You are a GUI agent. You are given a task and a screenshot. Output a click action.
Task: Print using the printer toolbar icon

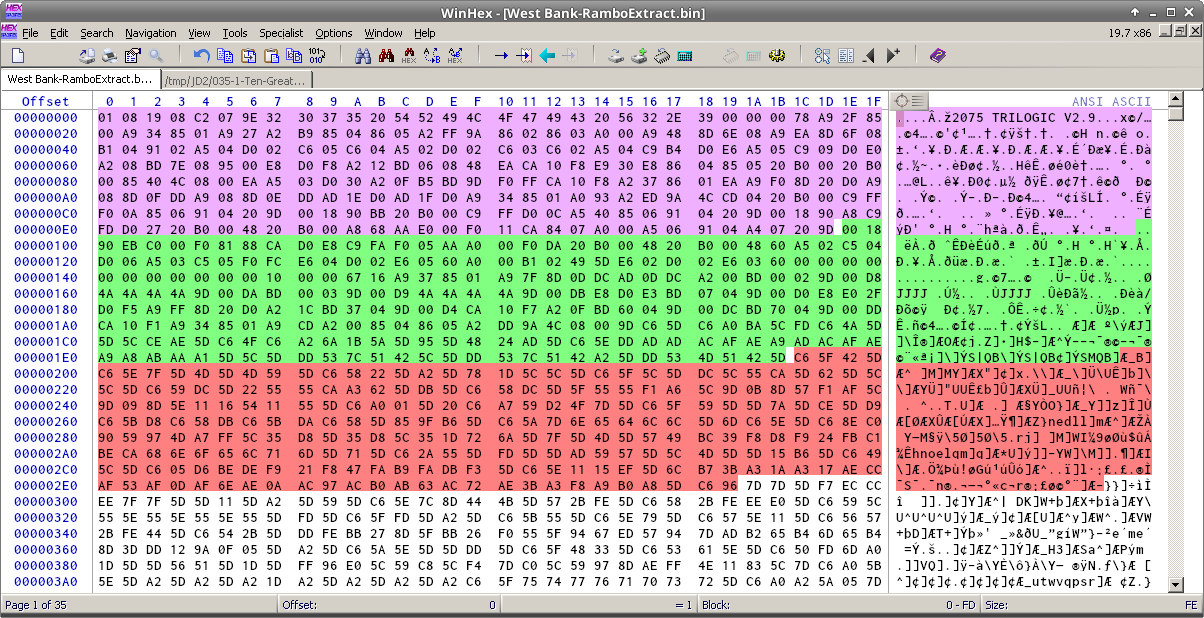110,56
